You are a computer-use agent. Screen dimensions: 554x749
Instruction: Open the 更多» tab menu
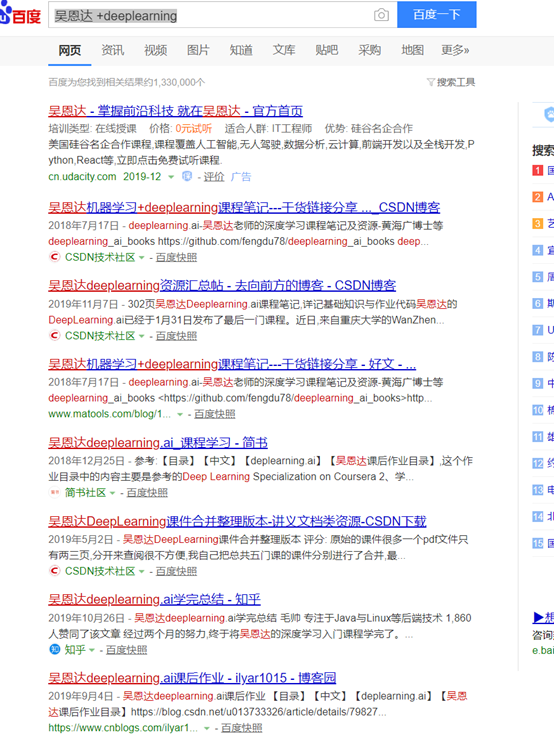(x=455, y=50)
